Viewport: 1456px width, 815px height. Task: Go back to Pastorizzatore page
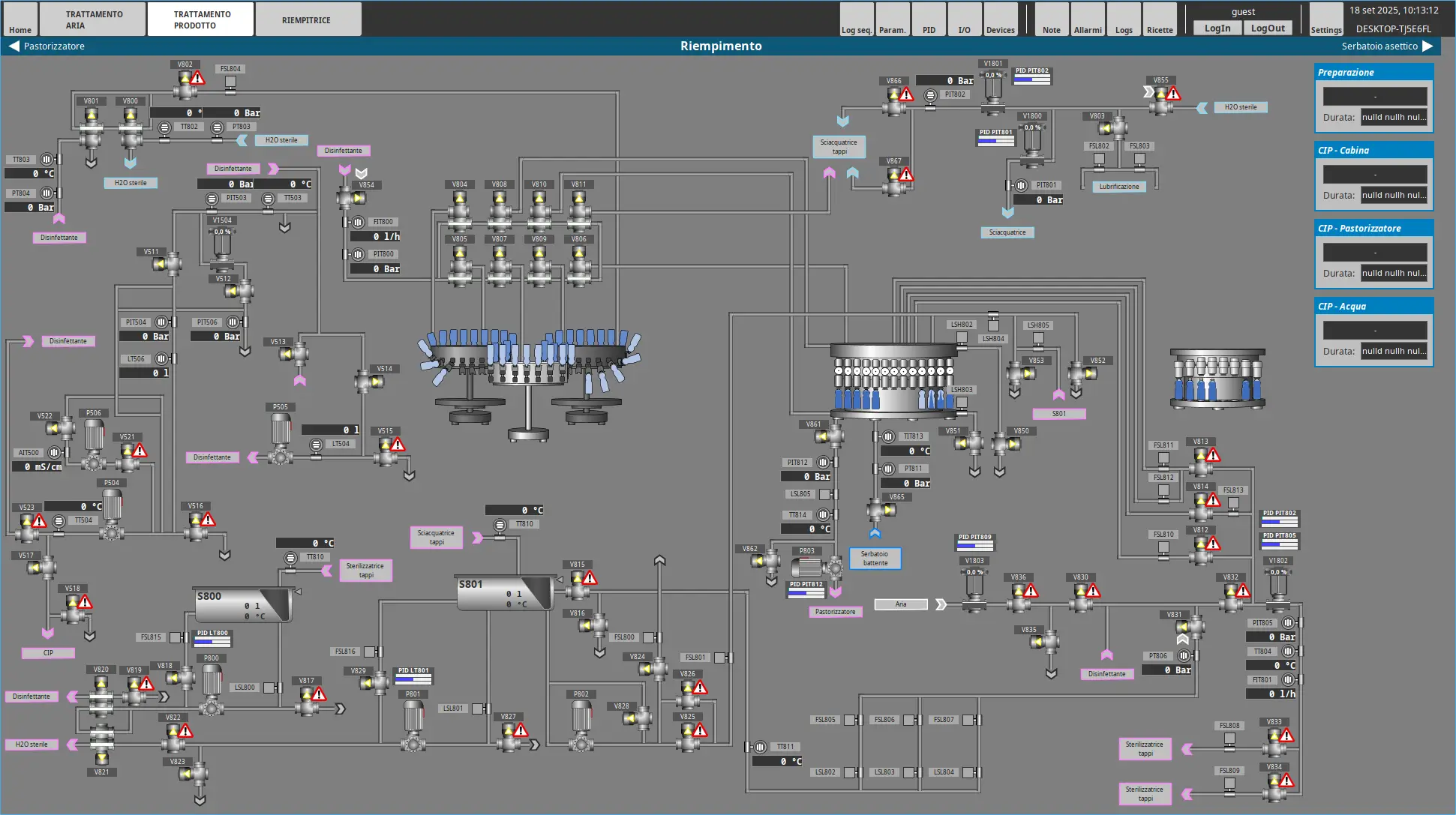(47, 46)
